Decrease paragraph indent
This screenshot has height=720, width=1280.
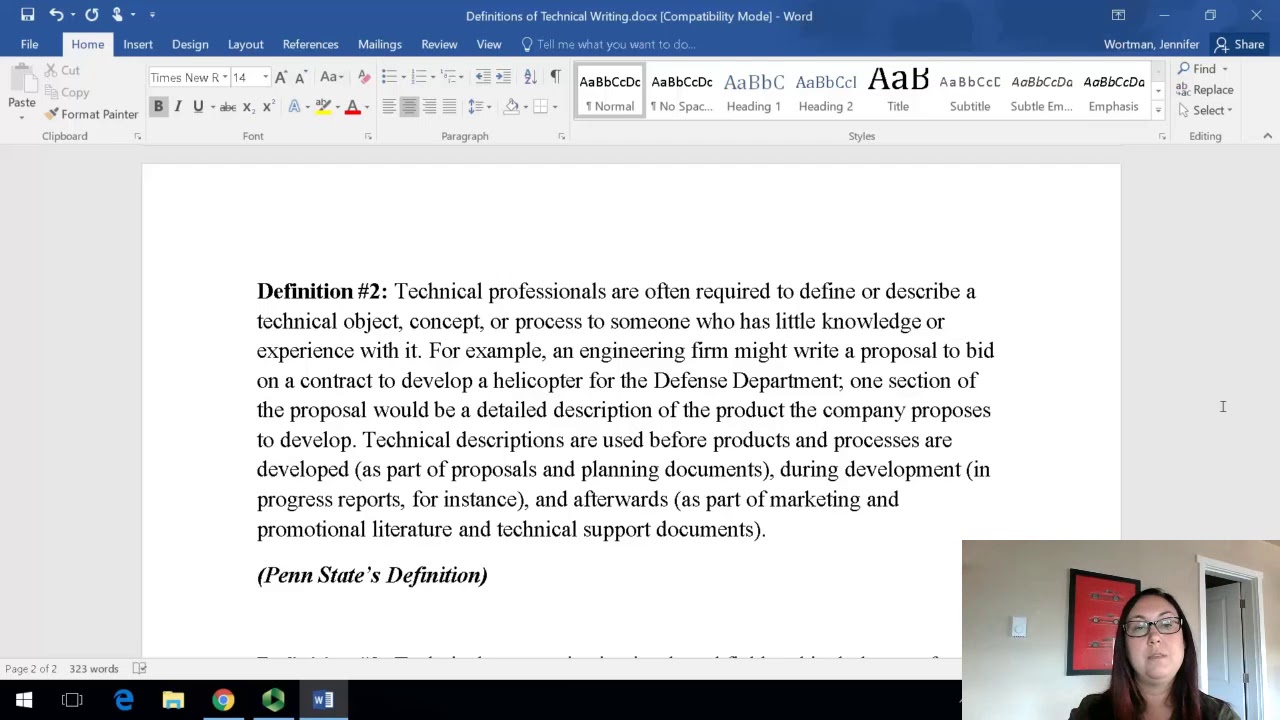[483, 77]
